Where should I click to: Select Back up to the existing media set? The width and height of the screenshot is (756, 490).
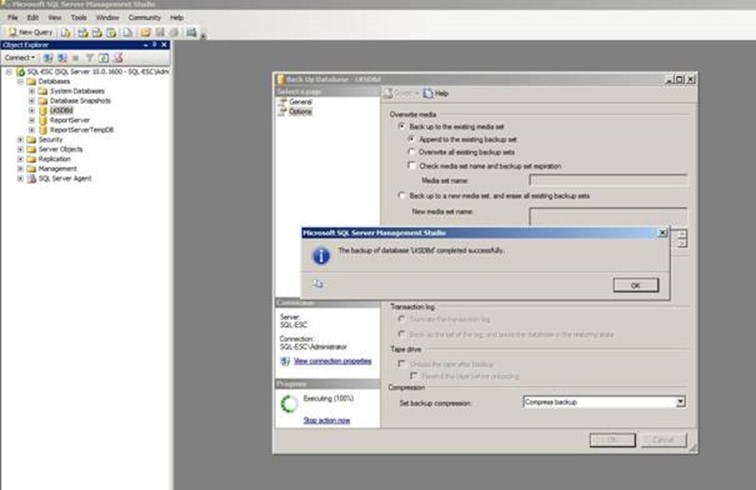click(402, 126)
